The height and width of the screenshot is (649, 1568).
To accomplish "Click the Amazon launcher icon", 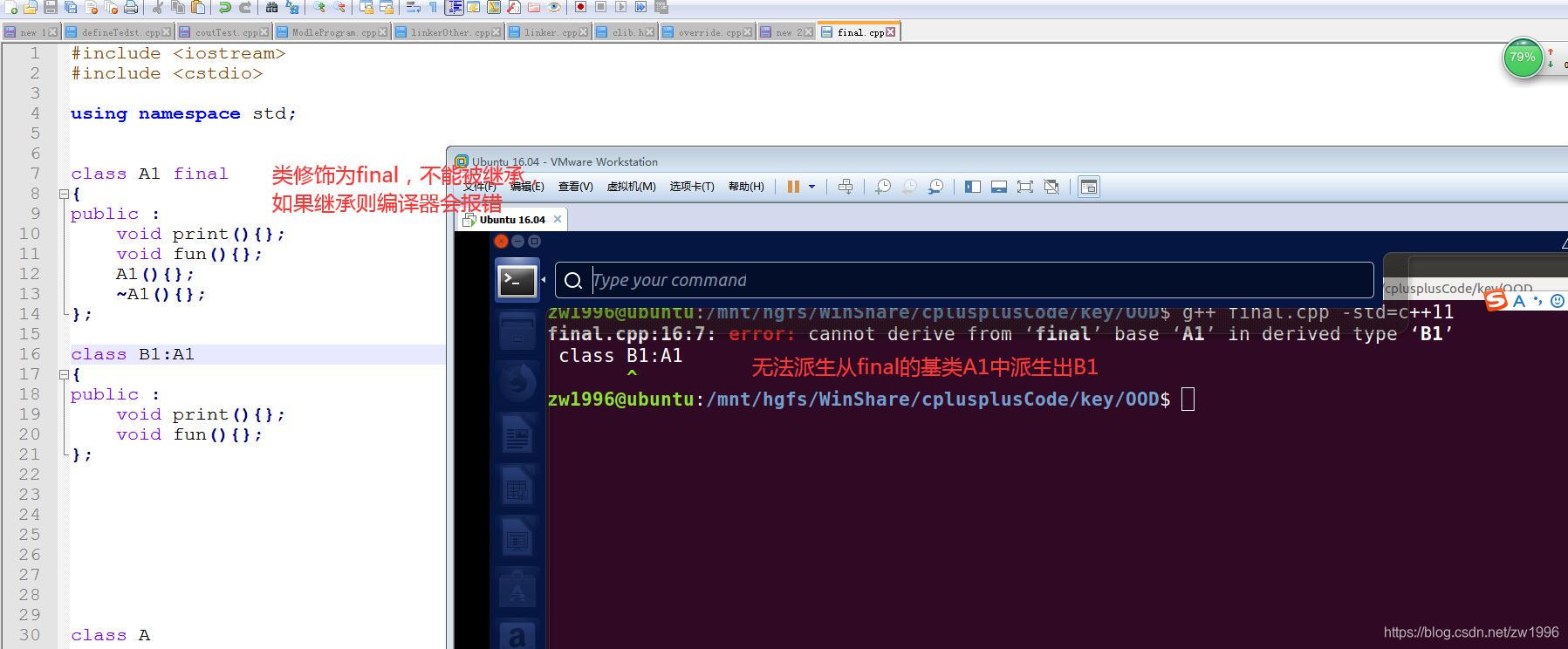I will tap(517, 636).
